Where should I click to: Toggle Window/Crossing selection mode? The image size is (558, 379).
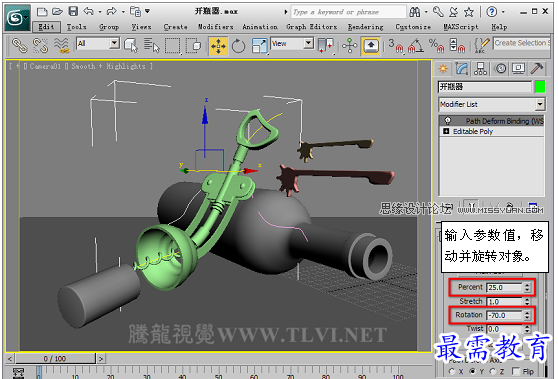[x=194, y=46]
